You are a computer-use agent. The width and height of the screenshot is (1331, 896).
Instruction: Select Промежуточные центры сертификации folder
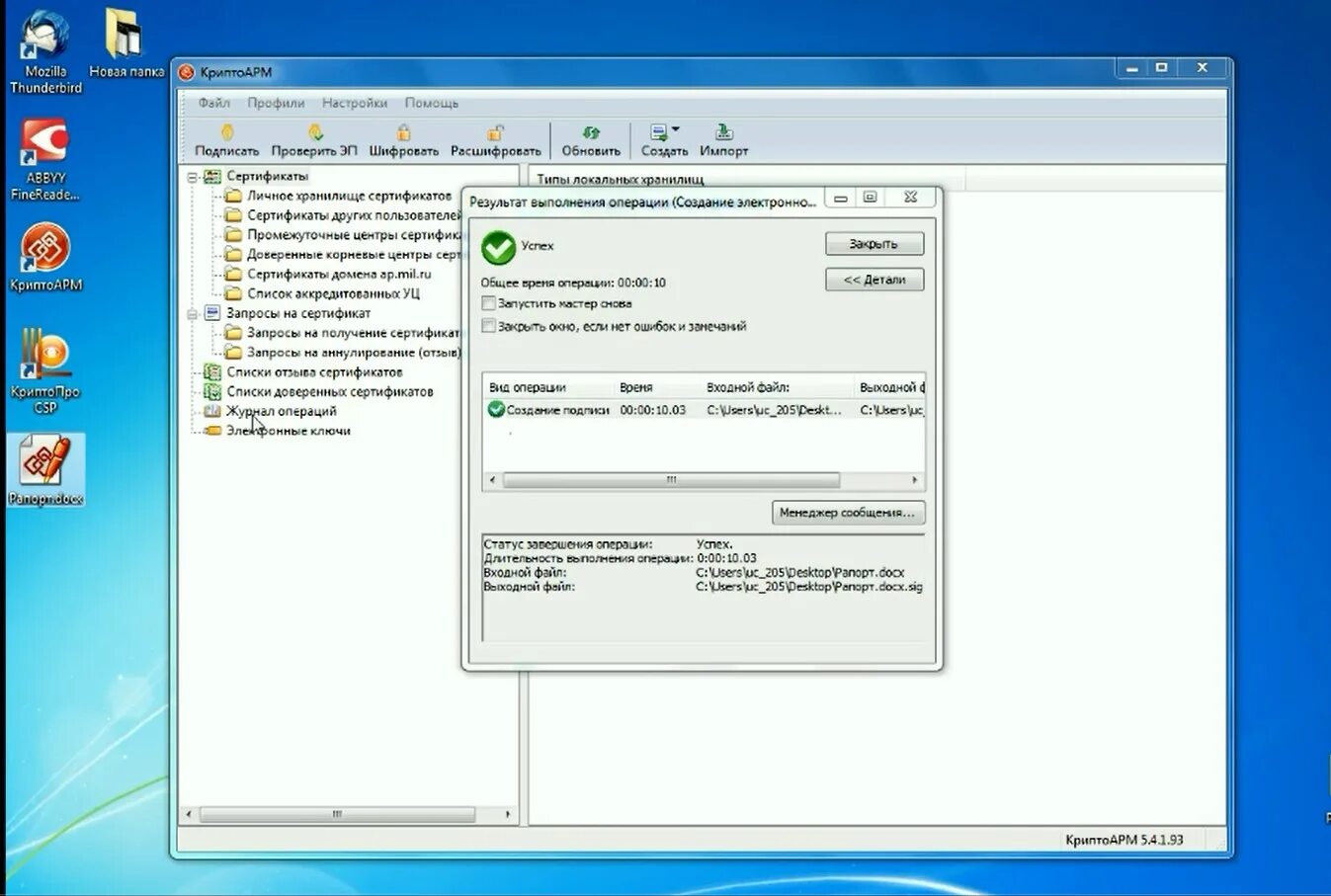(x=354, y=235)
